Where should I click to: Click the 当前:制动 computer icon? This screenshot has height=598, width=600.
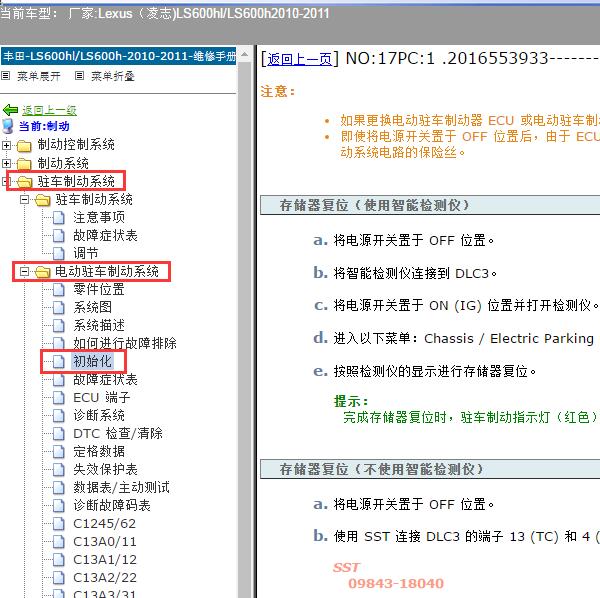point(8,126)
